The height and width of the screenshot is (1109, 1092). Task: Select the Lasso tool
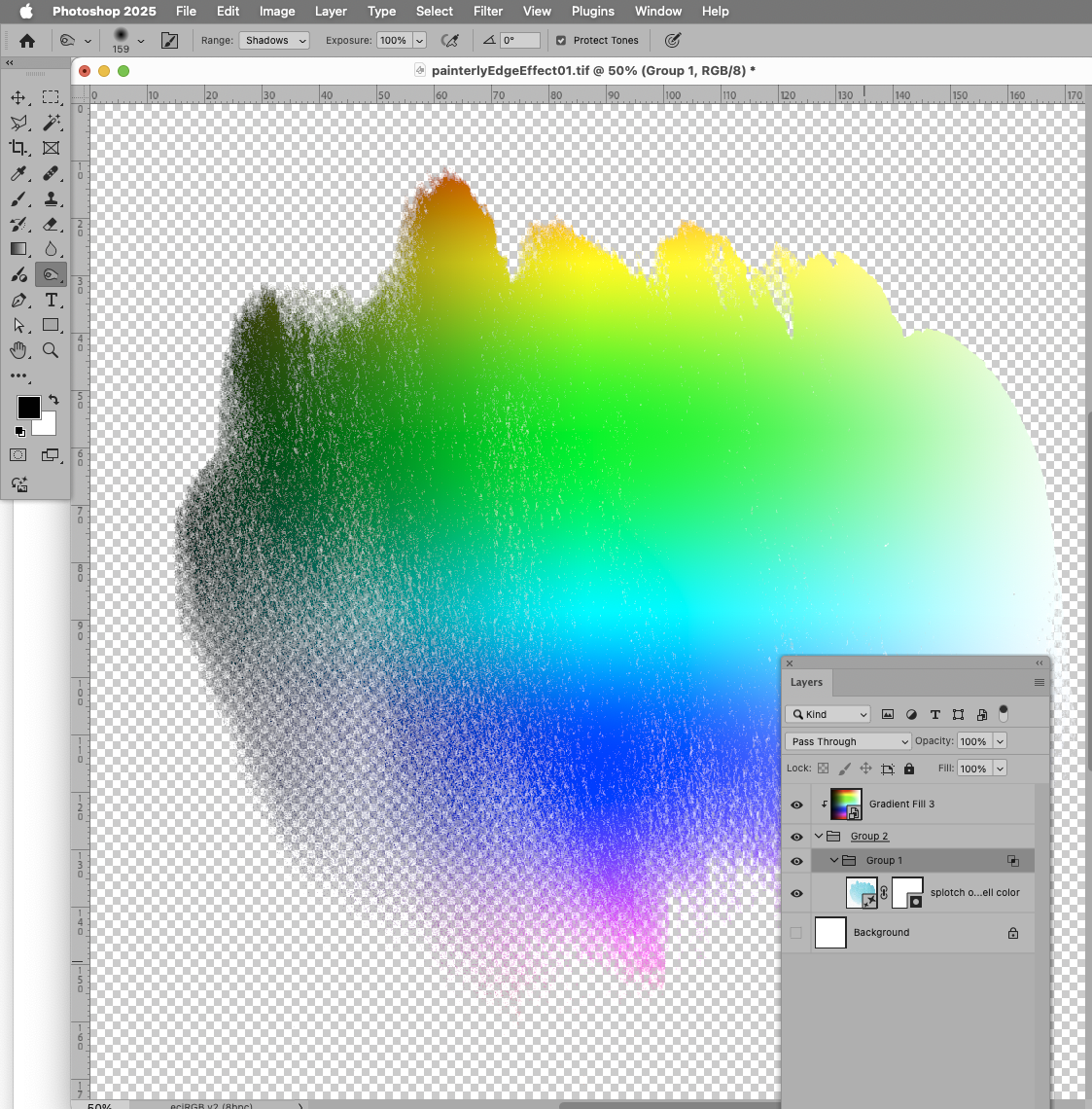(19, 123)
